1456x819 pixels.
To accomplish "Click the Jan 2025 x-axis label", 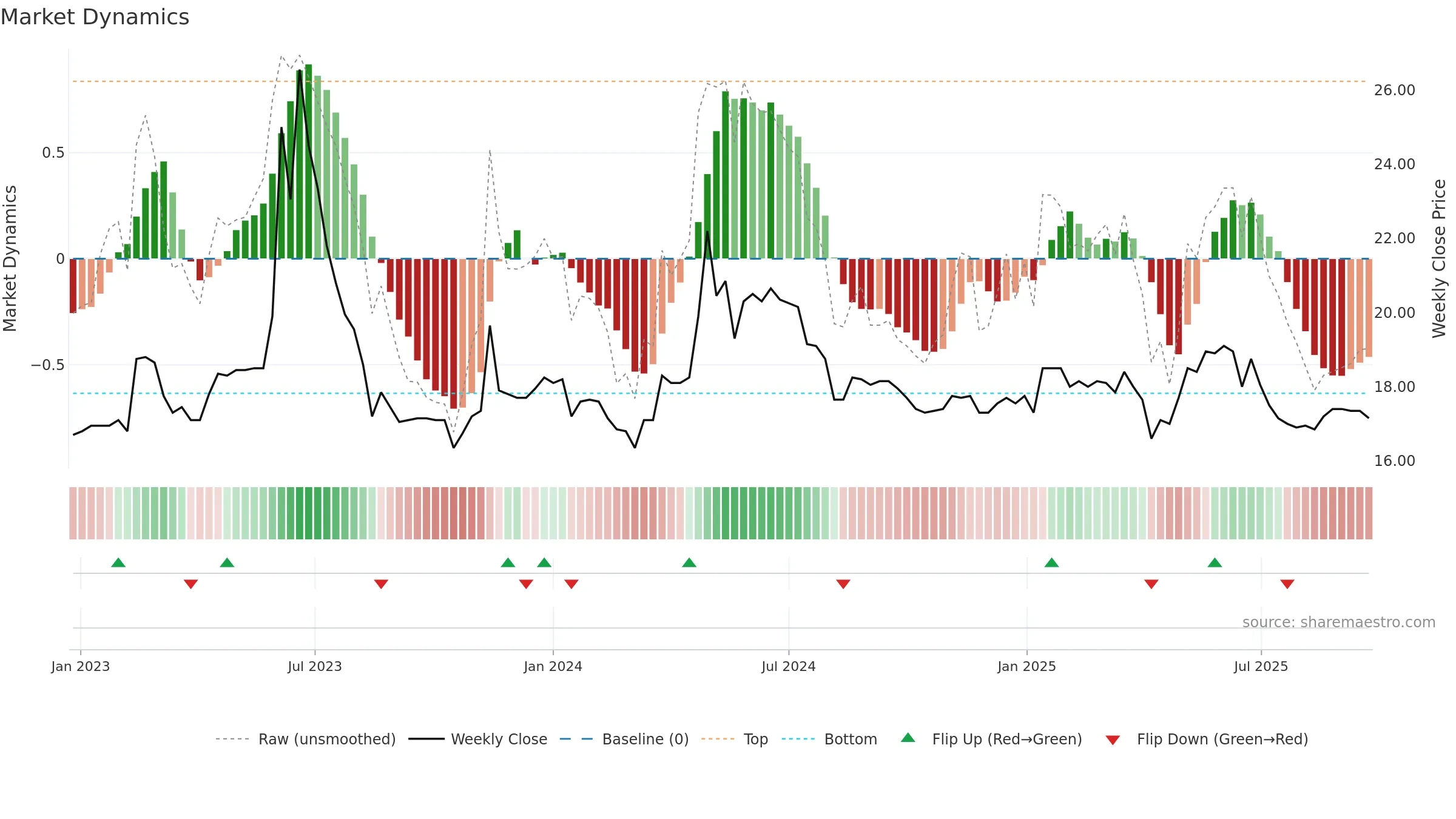I will click(x=1026, y=666).
